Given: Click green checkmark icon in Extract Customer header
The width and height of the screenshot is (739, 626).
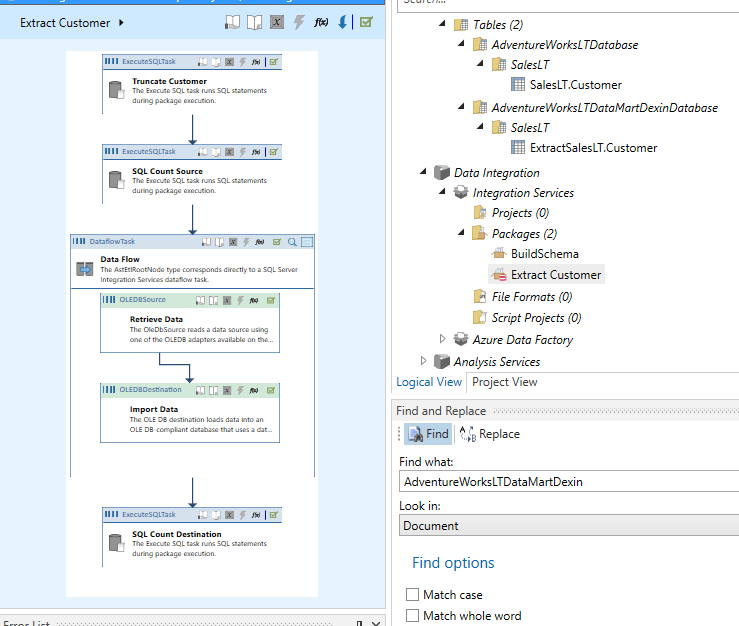Looking at the screenshot, I should point(366,22).
